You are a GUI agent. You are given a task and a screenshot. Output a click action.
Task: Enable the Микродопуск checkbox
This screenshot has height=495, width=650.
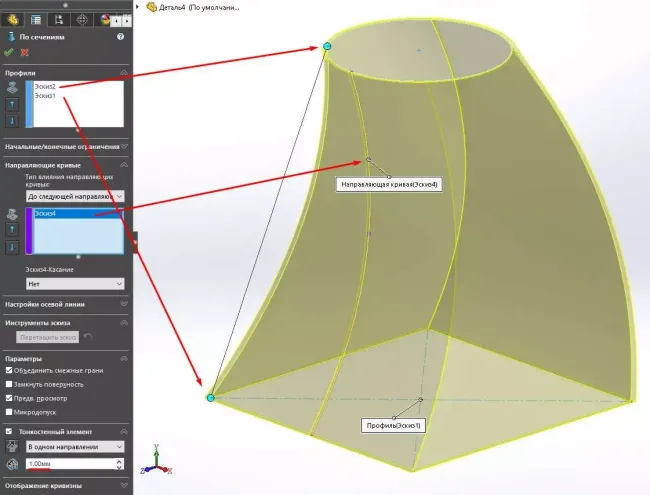tap(9, 412)
